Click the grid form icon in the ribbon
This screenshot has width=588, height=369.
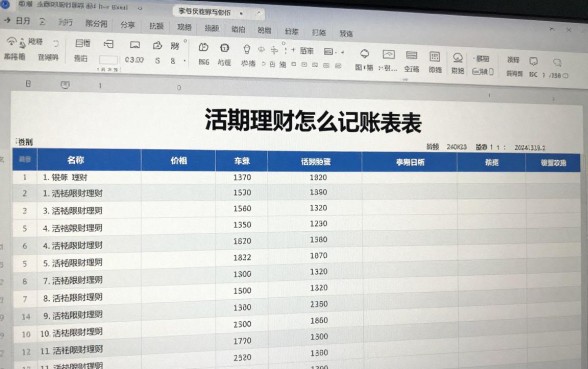(434, 56)
